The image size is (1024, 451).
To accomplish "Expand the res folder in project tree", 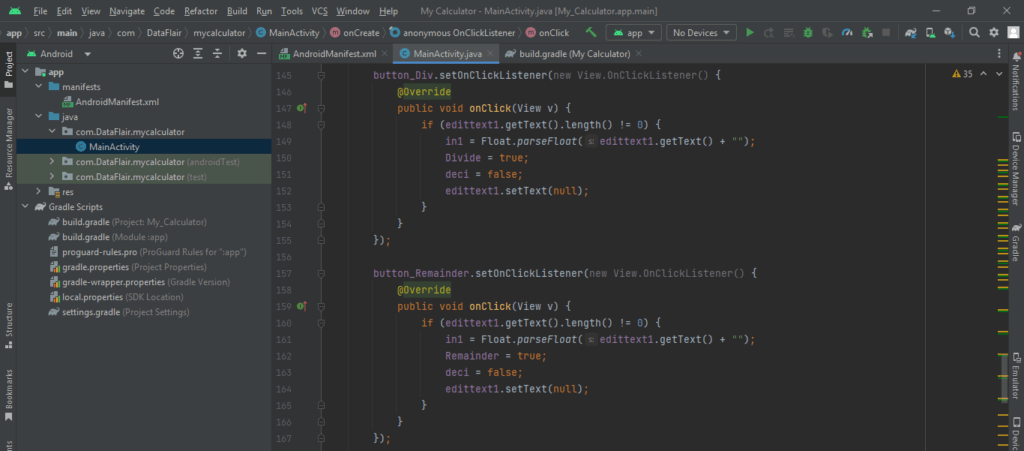I will tap(39, 191).
